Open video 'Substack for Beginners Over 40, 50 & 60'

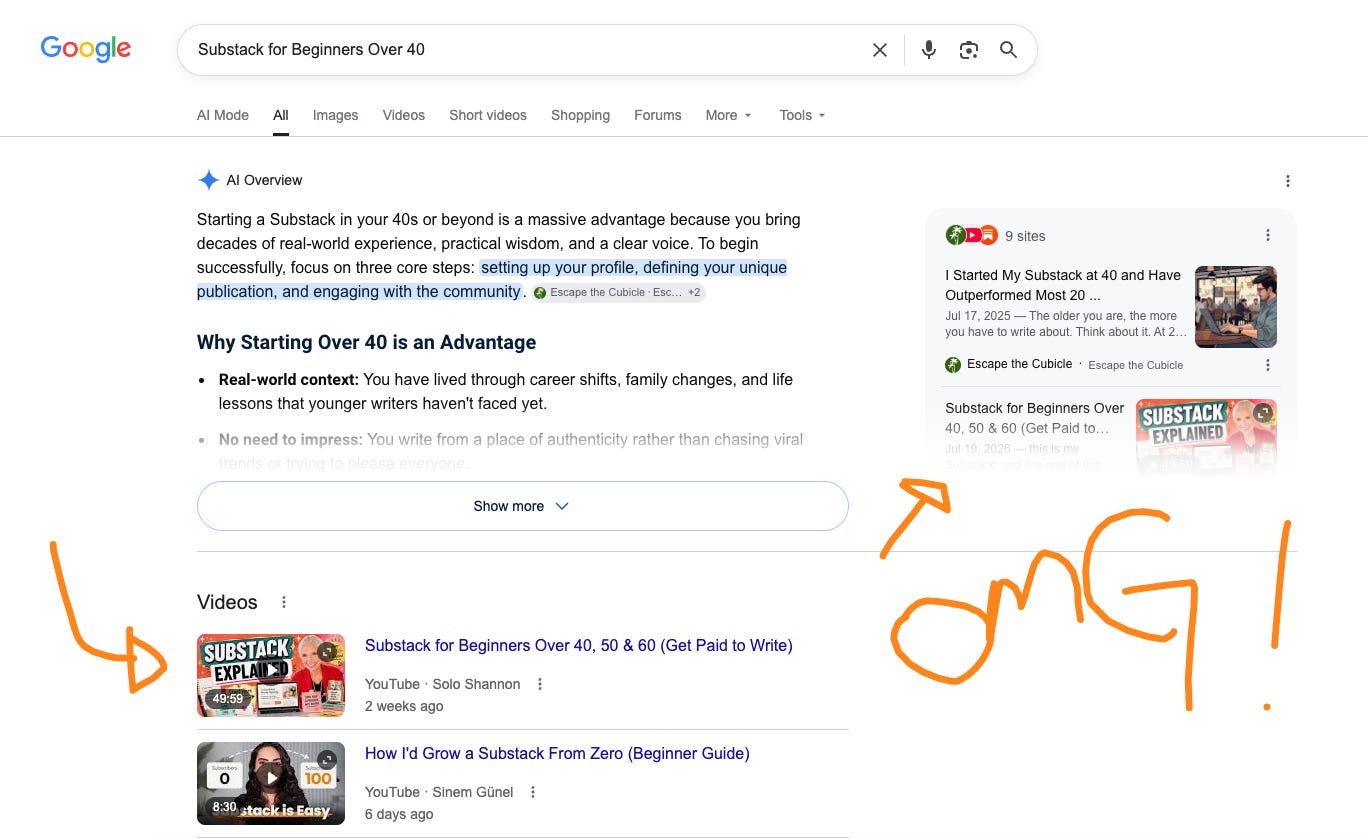coord(579,645)
